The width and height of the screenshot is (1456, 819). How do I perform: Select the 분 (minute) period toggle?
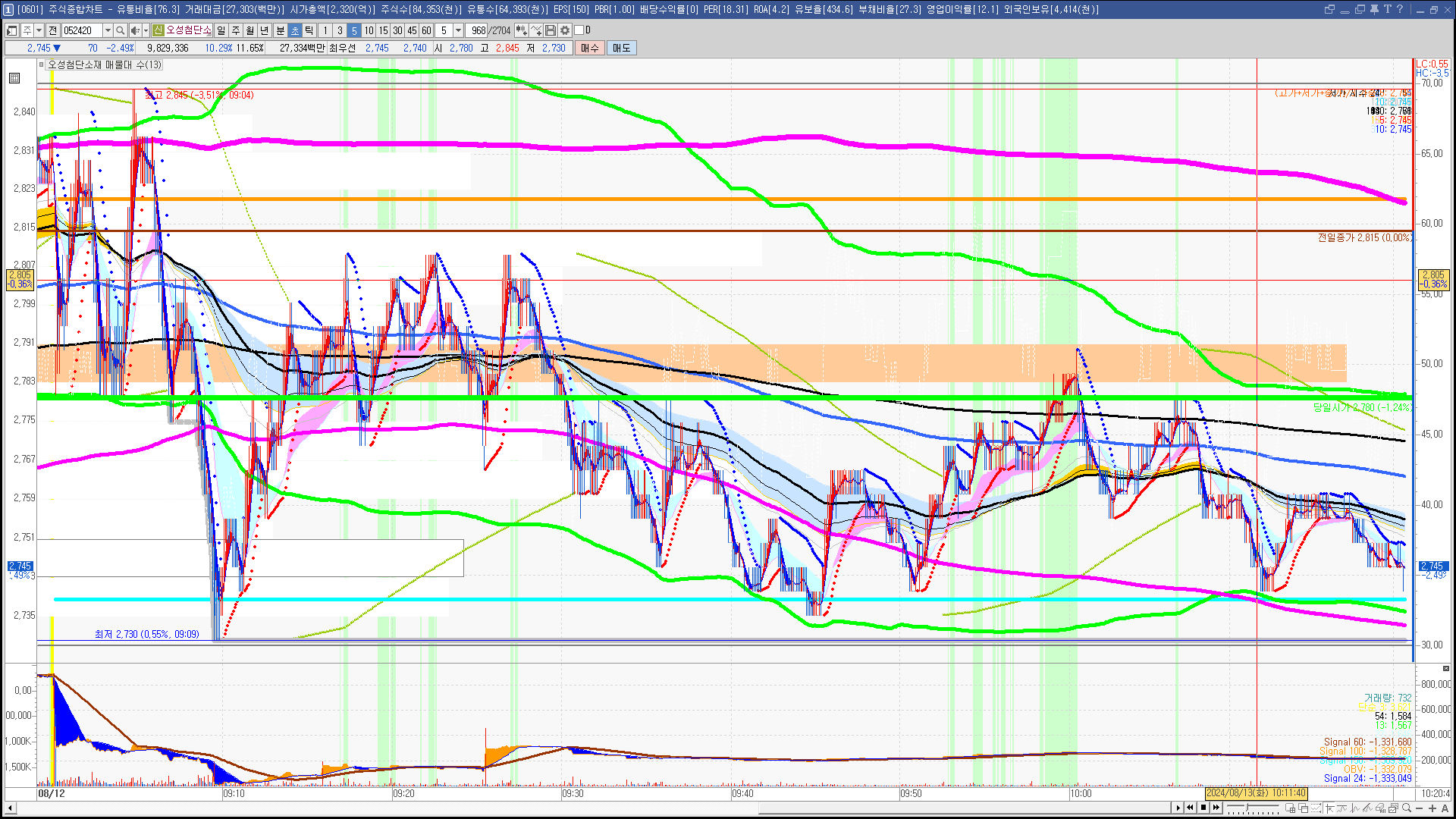(280, 30)
